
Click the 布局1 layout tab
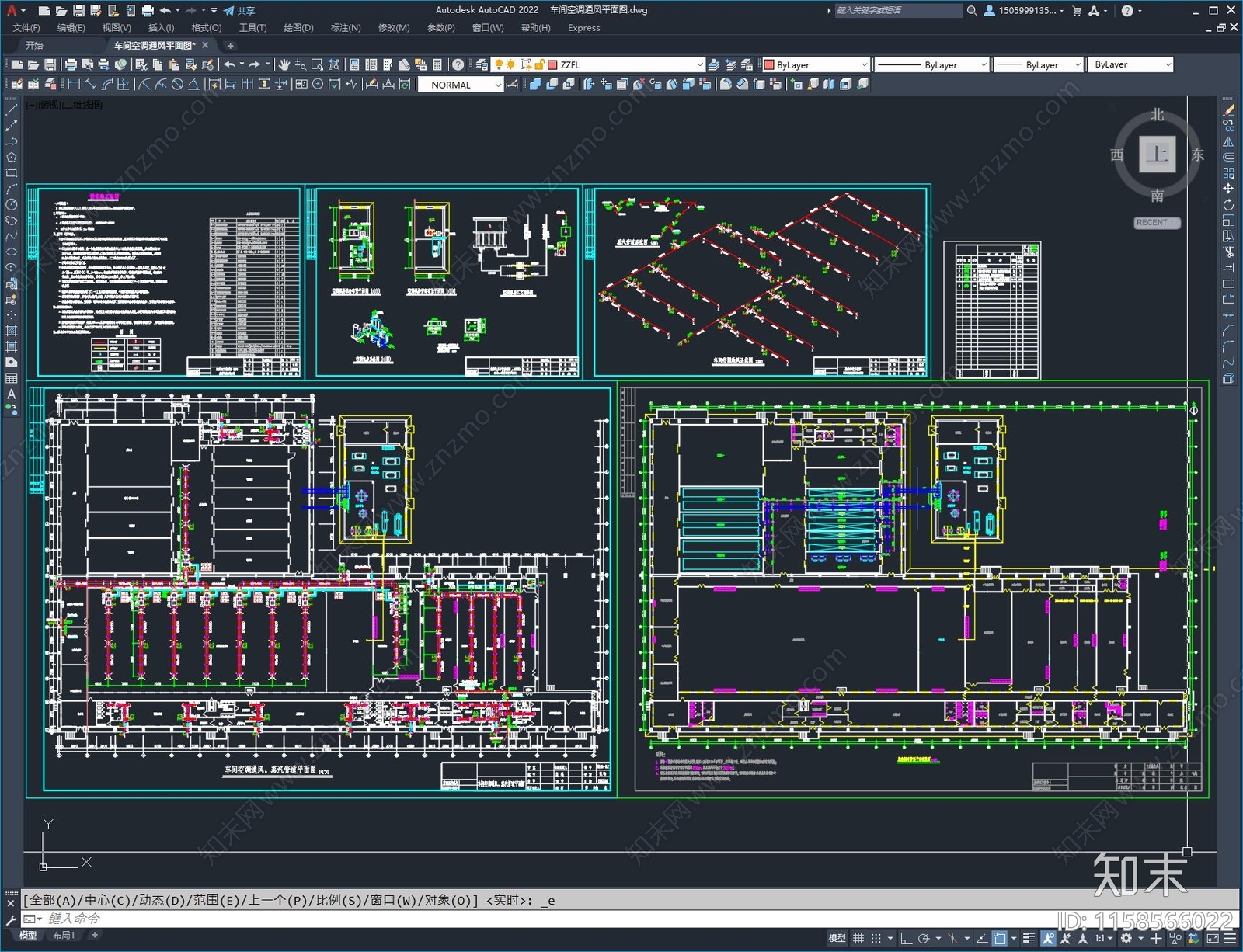click(x=64, y=935)
